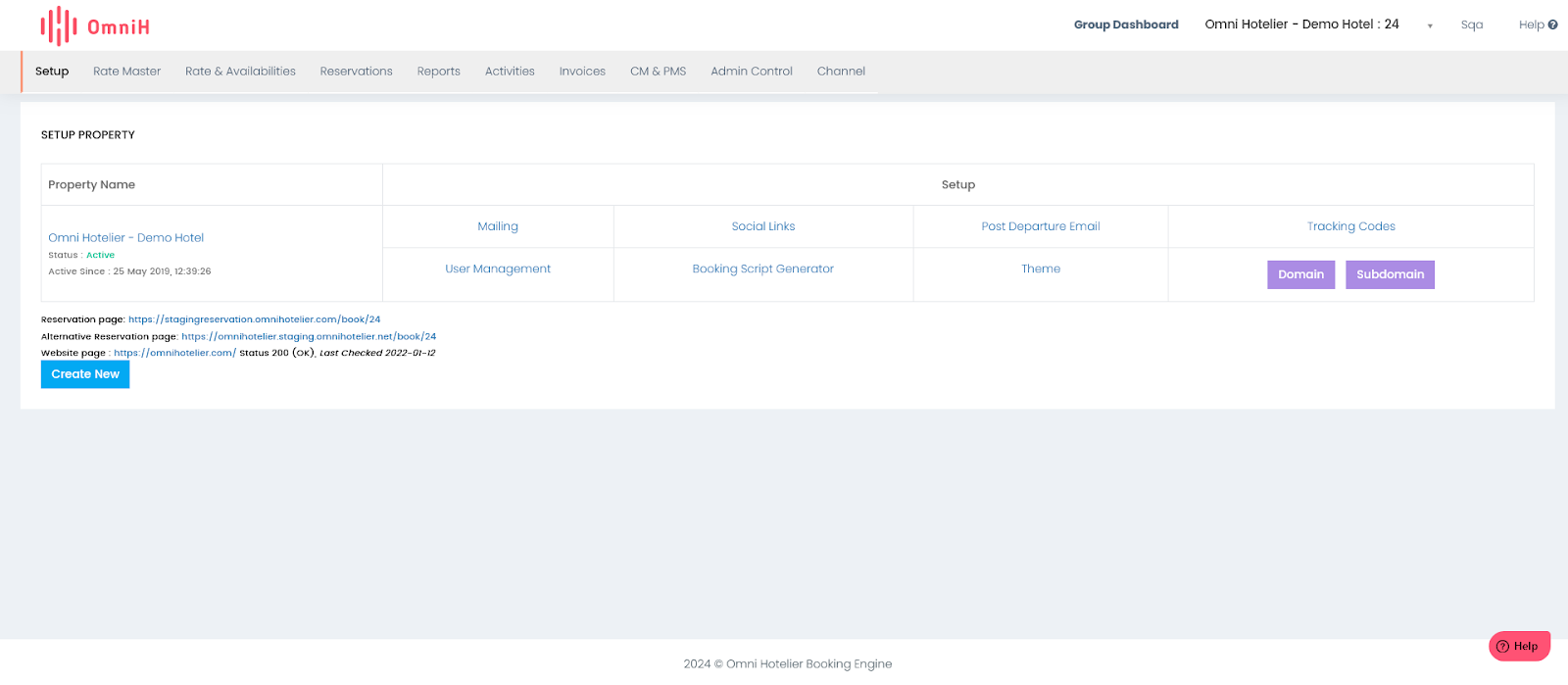Click the Status 200 (OK) text
Image resolution: width=1568 pixels, height=685 pixels.
pos(277,353)
